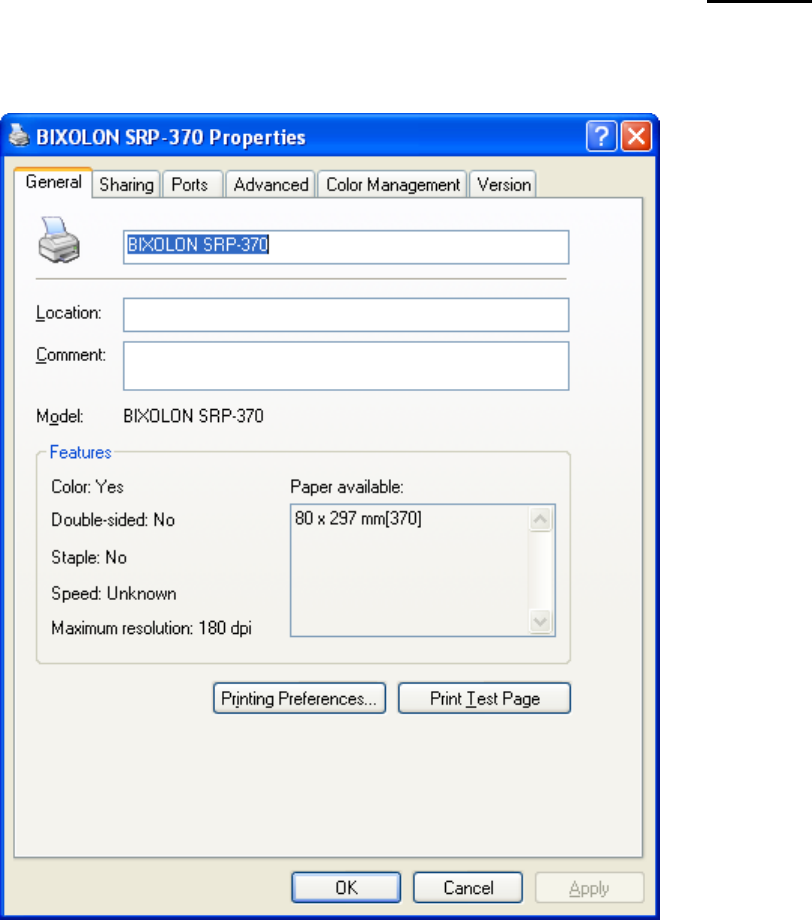Click Print Test Page button
This screenshot has width=812, height=920.
485,698
